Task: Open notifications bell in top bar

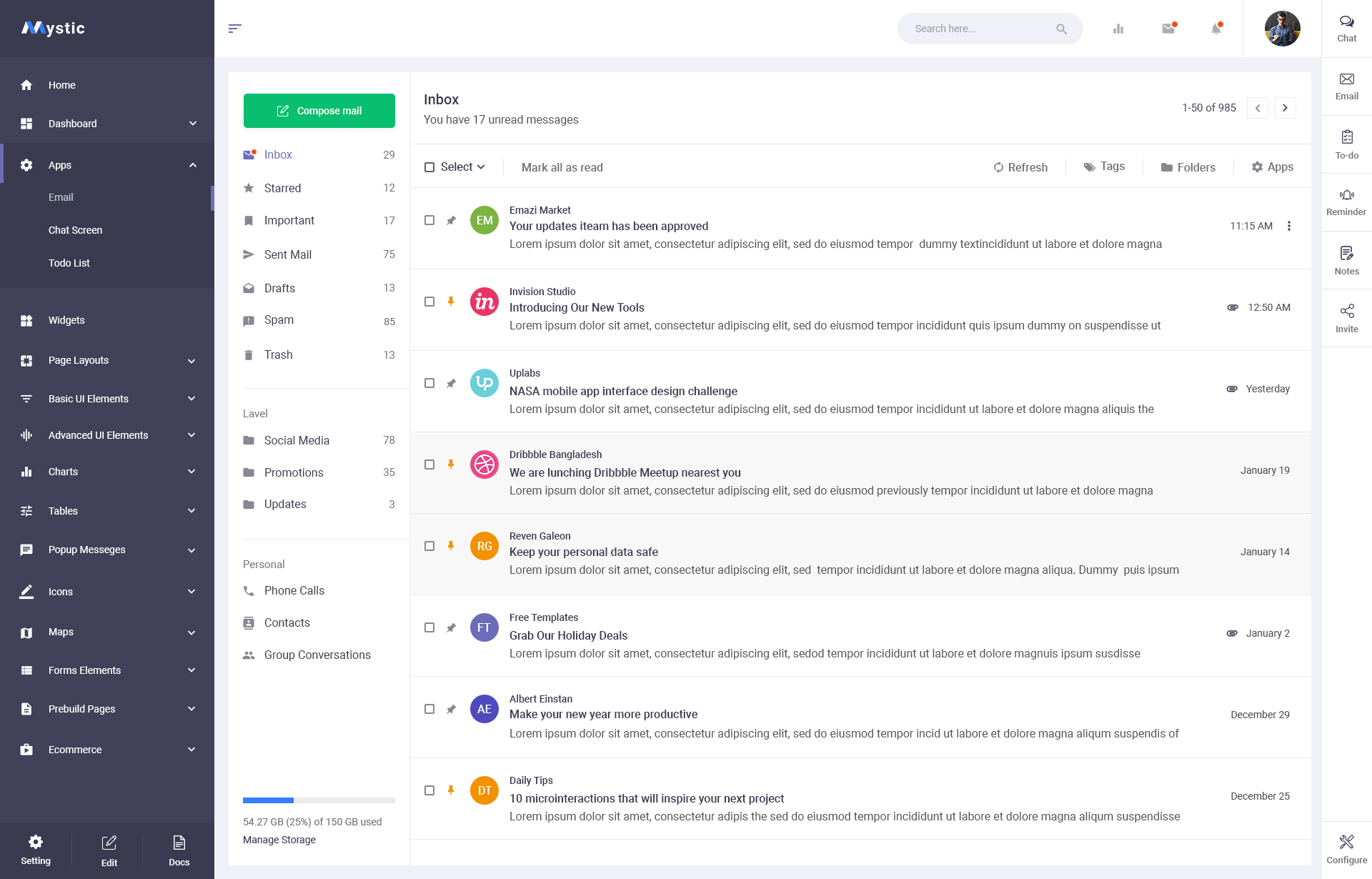Action: [x=1216, y=29]
